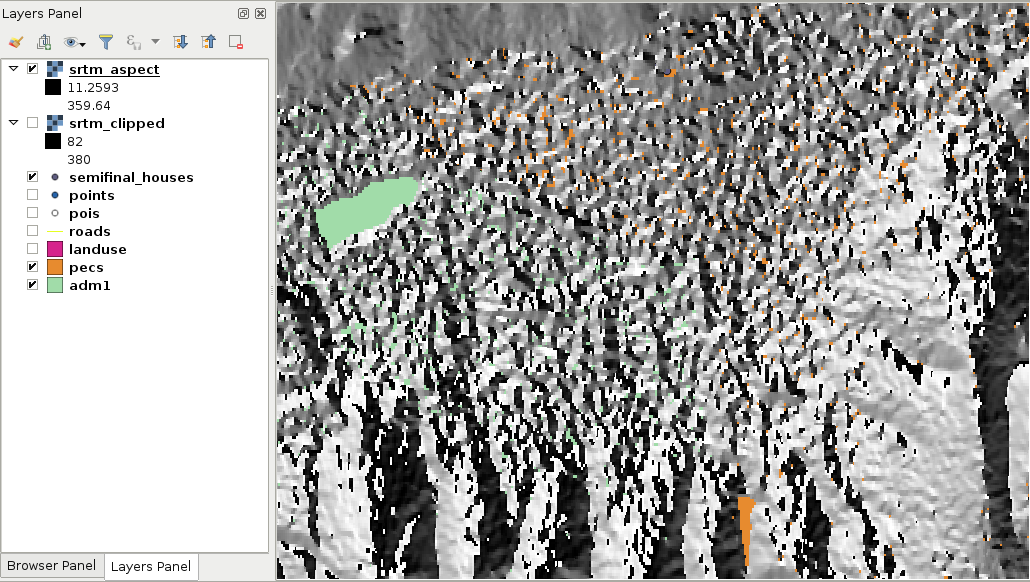Open the Manage Map Themes eye icon
The height and width of the screenshot is (582, 1030).
[74, 42]
